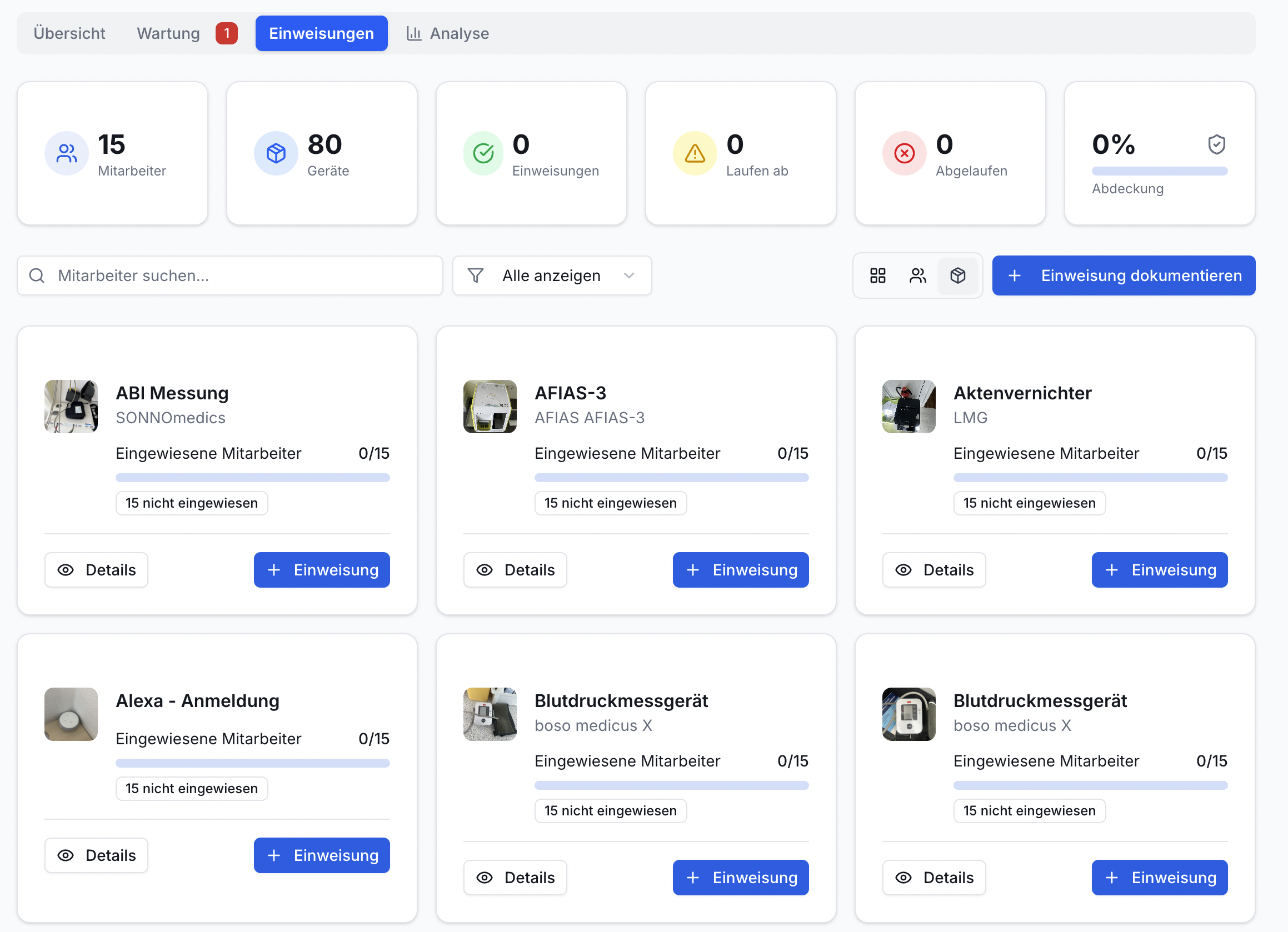Click the Alexa - Anmeldung thumbnail
1288x932 pixels.
tap(71, 714)
